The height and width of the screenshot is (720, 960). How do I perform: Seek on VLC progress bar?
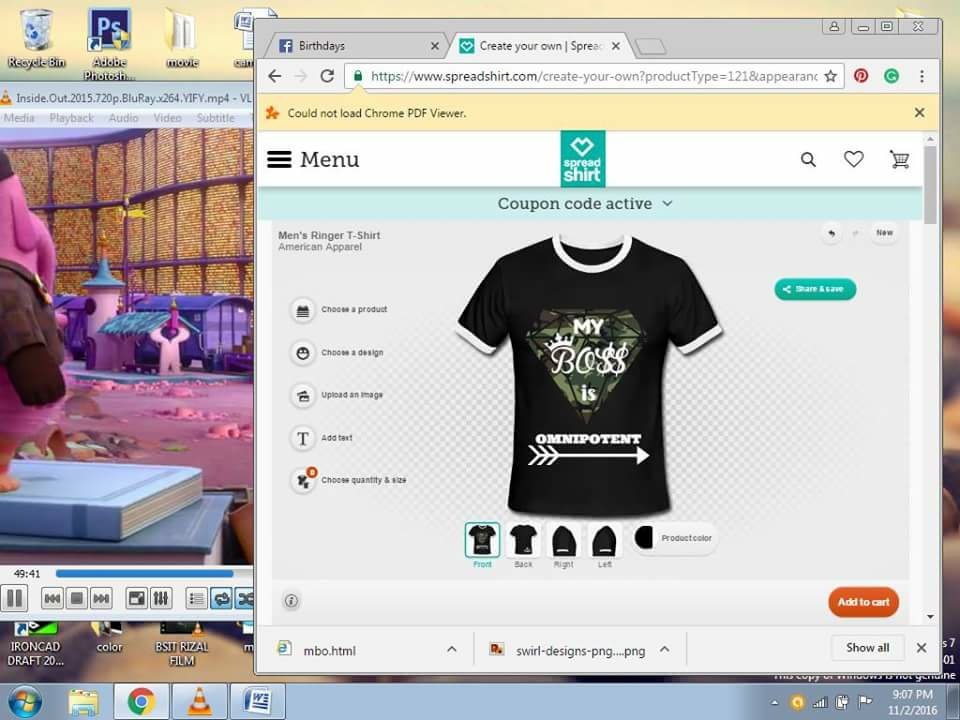153,574
